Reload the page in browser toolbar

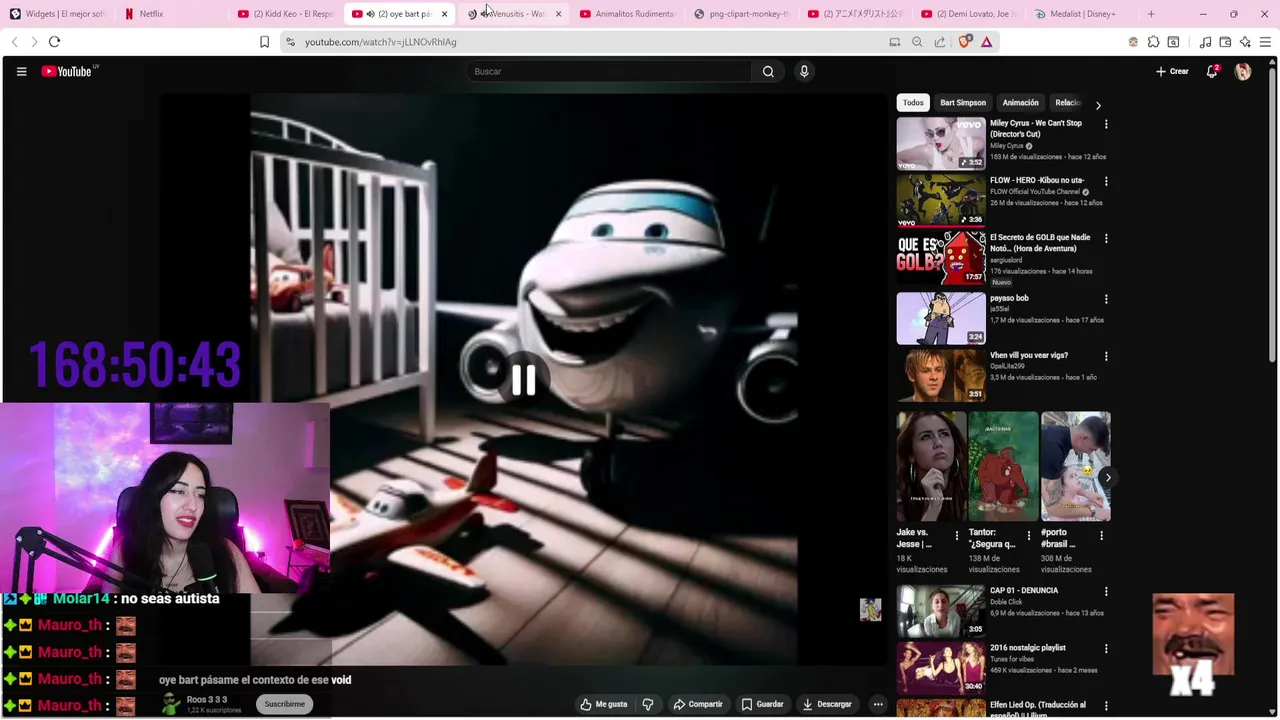[x=54, y=42]
